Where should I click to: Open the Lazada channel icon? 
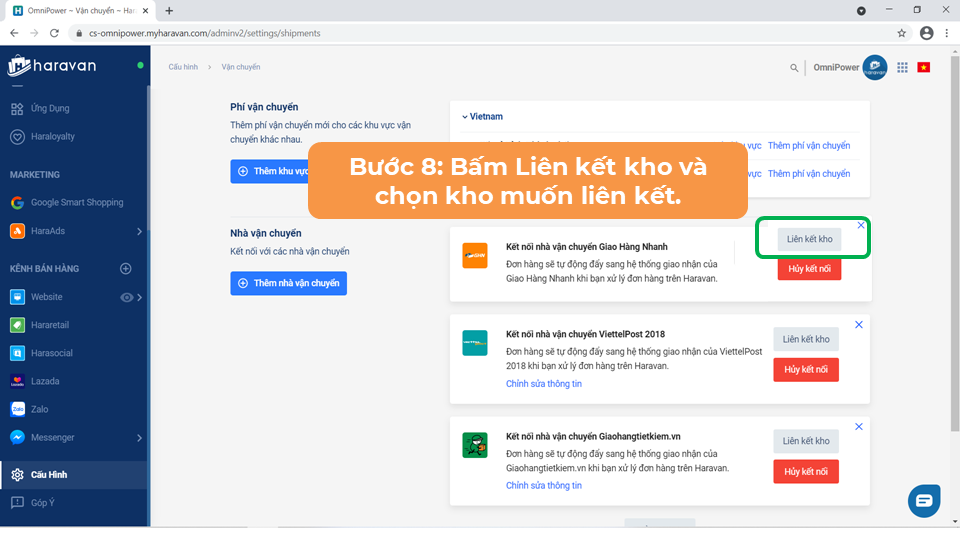(x=17, y=381)
